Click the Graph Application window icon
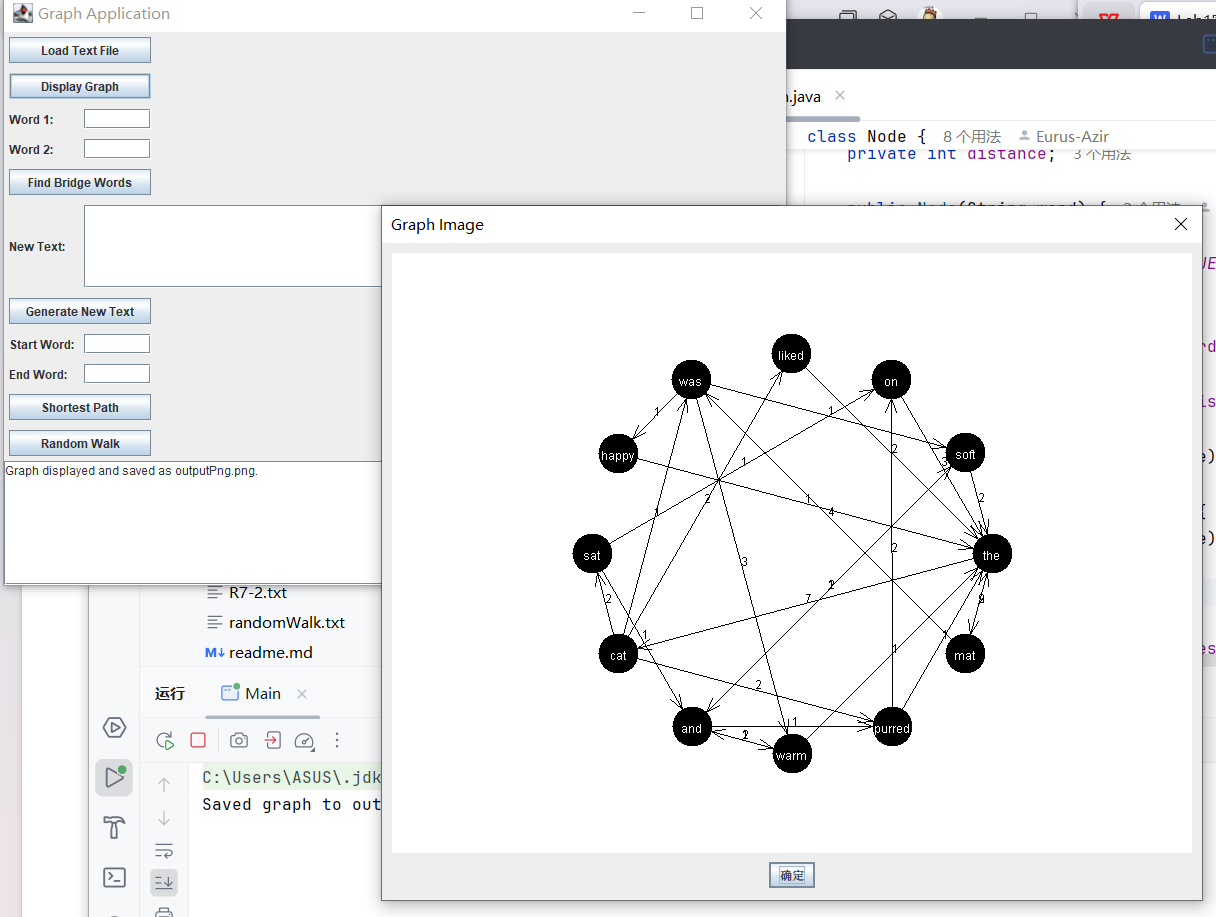The height and width of the screenshot is (917, 1216). point(22,13)
